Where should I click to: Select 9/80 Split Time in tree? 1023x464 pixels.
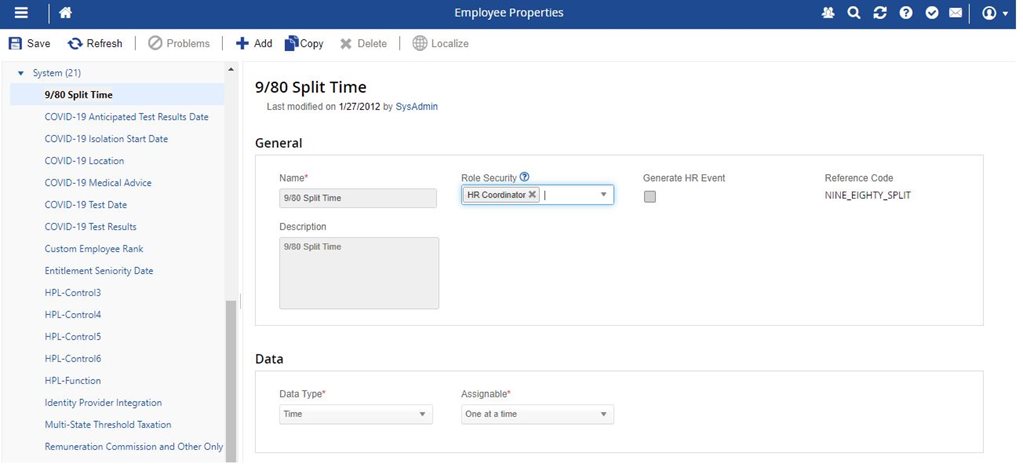coord(78,95)
